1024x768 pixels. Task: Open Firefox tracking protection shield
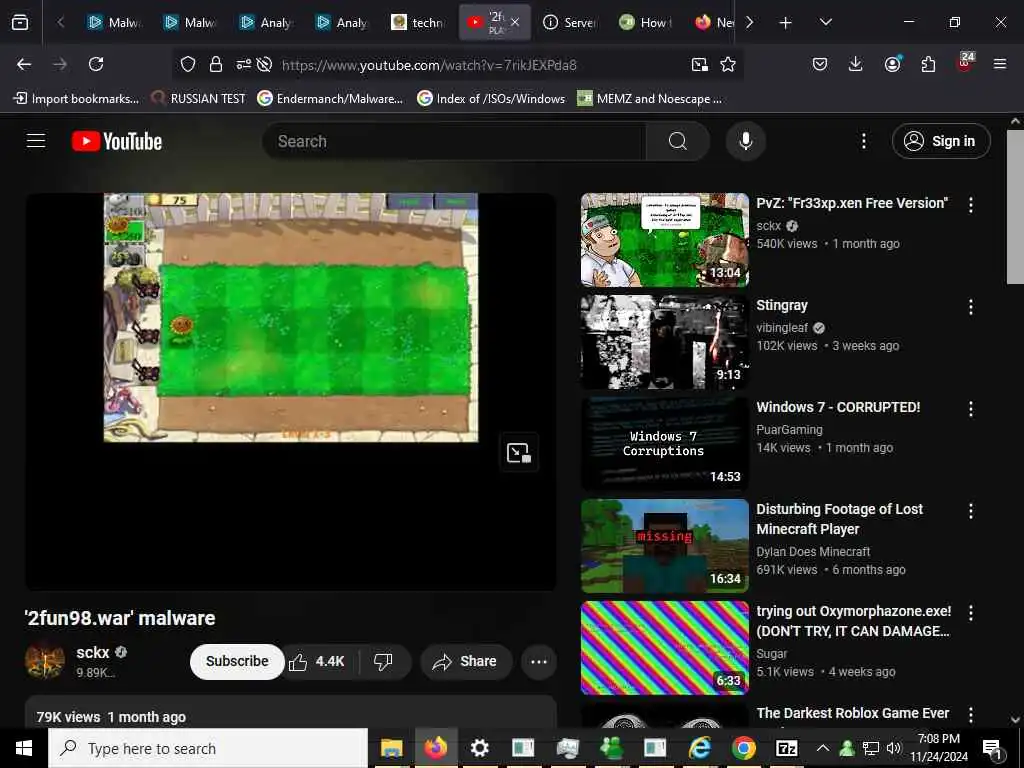click(188, 64)
